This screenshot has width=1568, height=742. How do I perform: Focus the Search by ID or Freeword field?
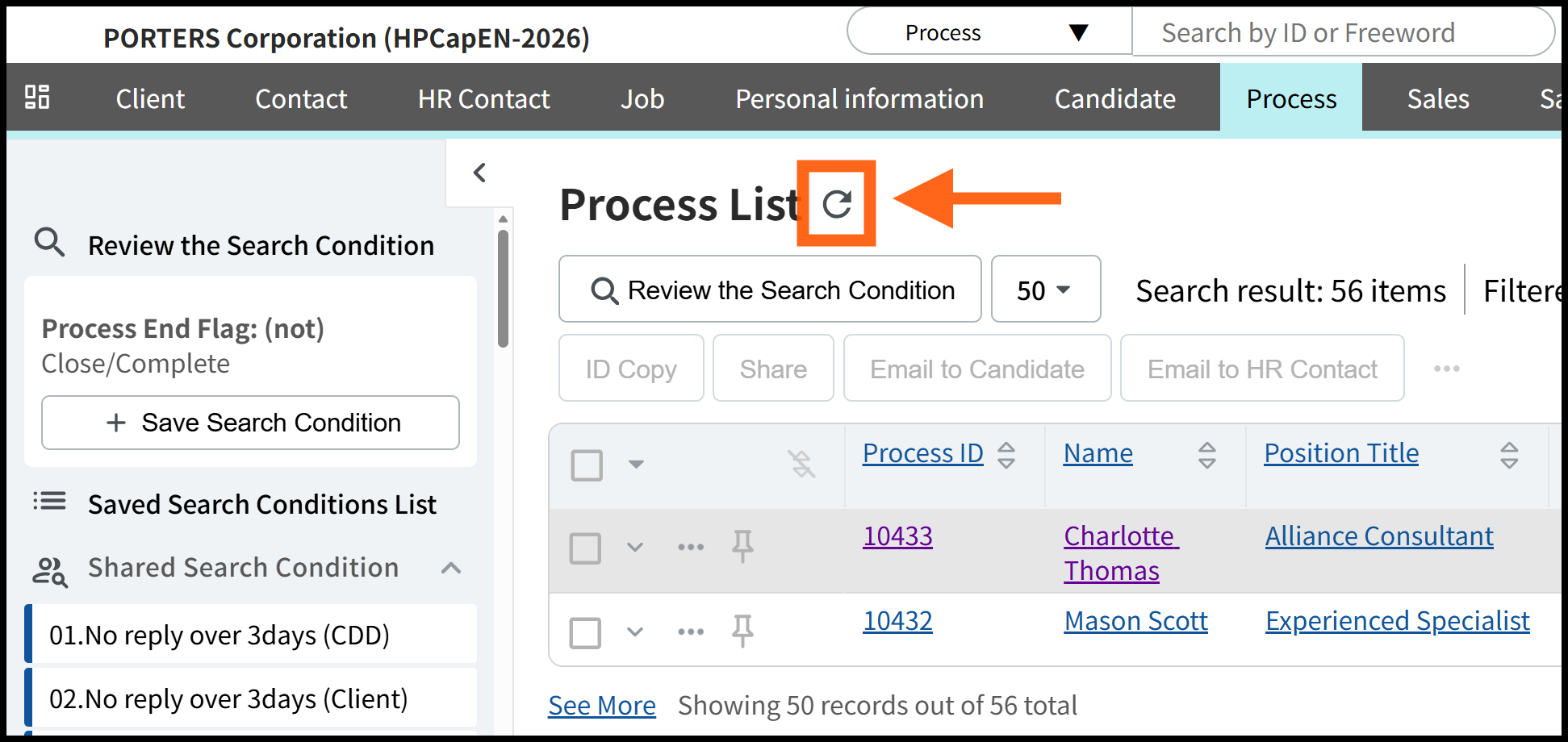1340,32
